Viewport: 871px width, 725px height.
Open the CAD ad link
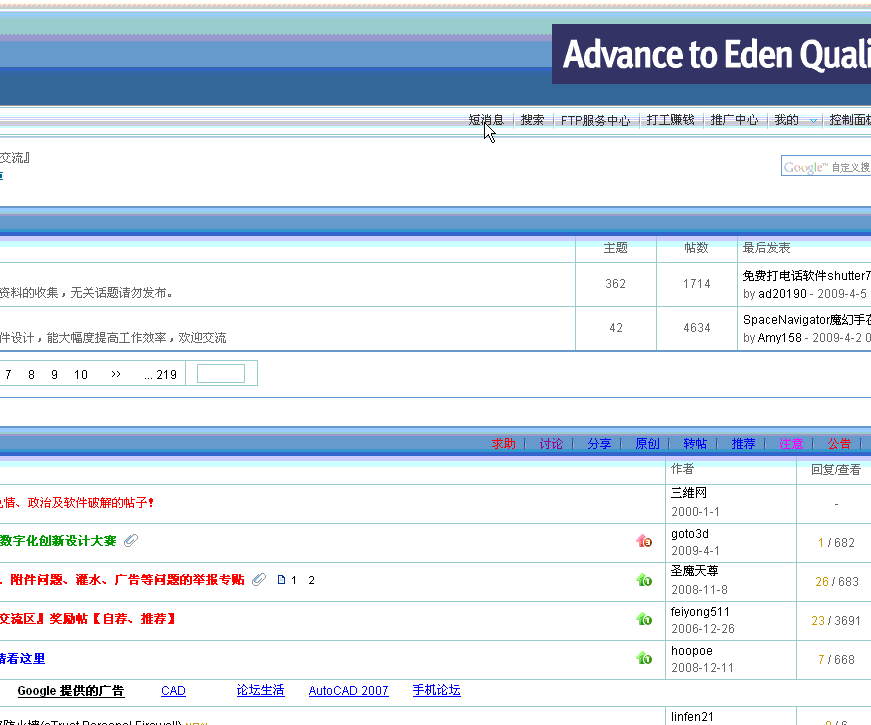[173, 691]
